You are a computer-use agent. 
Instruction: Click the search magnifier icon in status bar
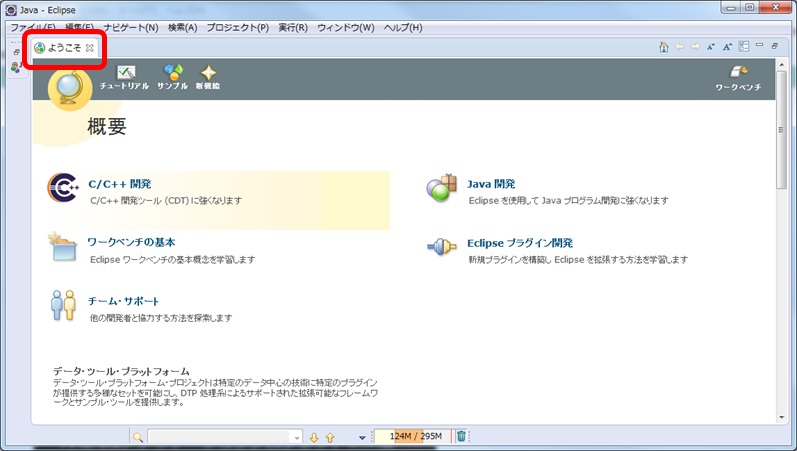tap(138, 437)
